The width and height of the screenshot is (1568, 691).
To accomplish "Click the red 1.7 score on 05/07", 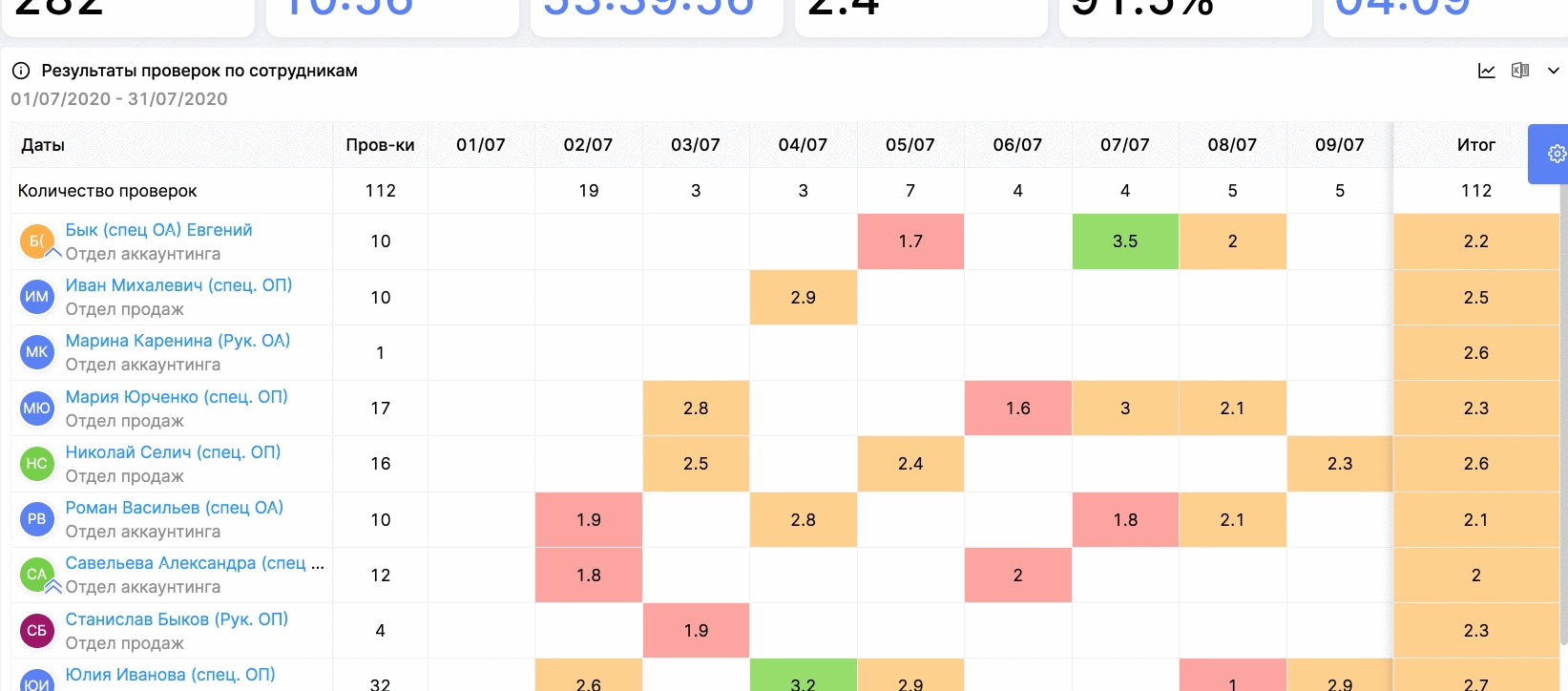I will 910,241.
